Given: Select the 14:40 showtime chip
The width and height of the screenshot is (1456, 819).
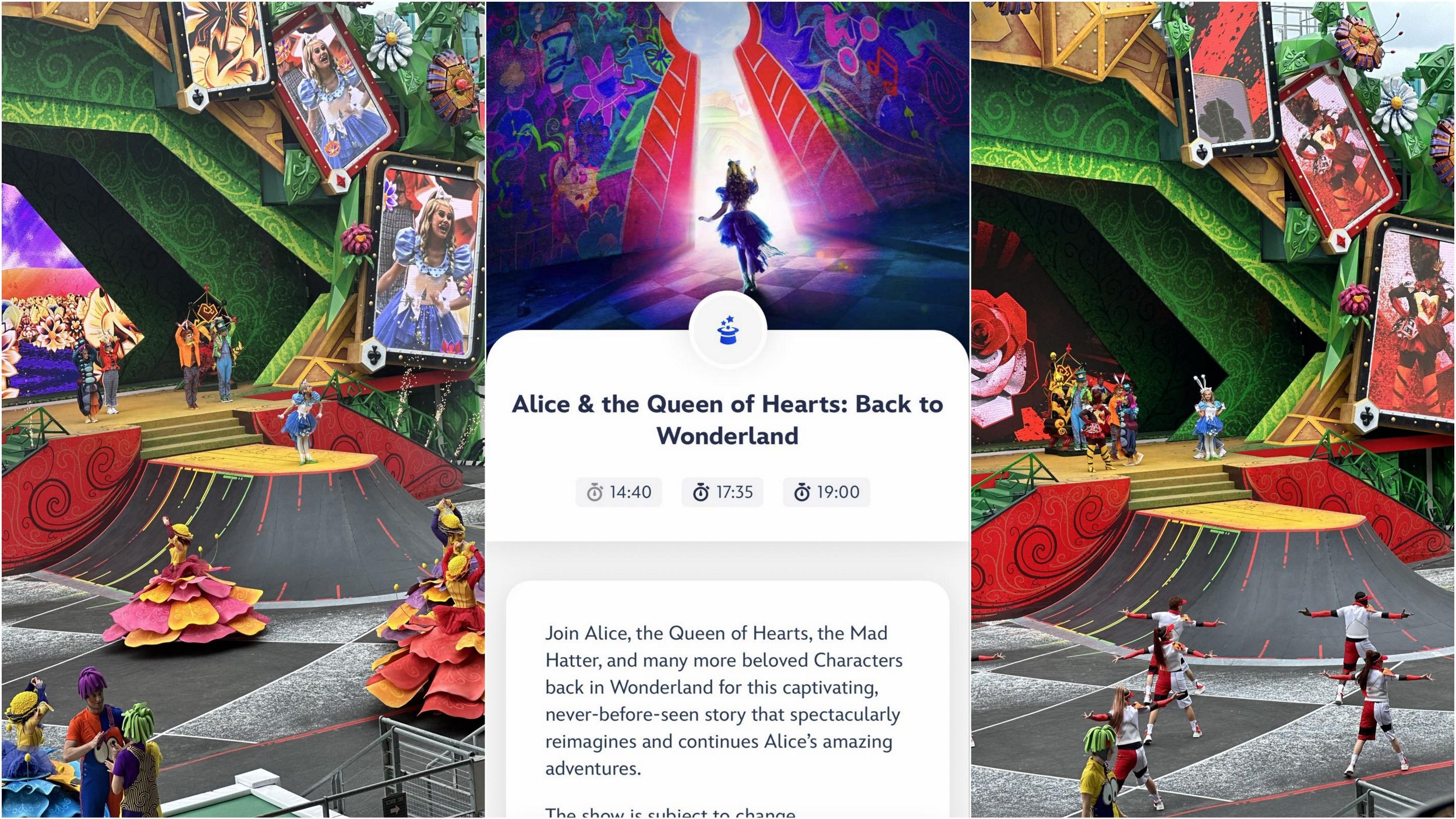Looking at the screenshot, I should click(x=619, y=492).
